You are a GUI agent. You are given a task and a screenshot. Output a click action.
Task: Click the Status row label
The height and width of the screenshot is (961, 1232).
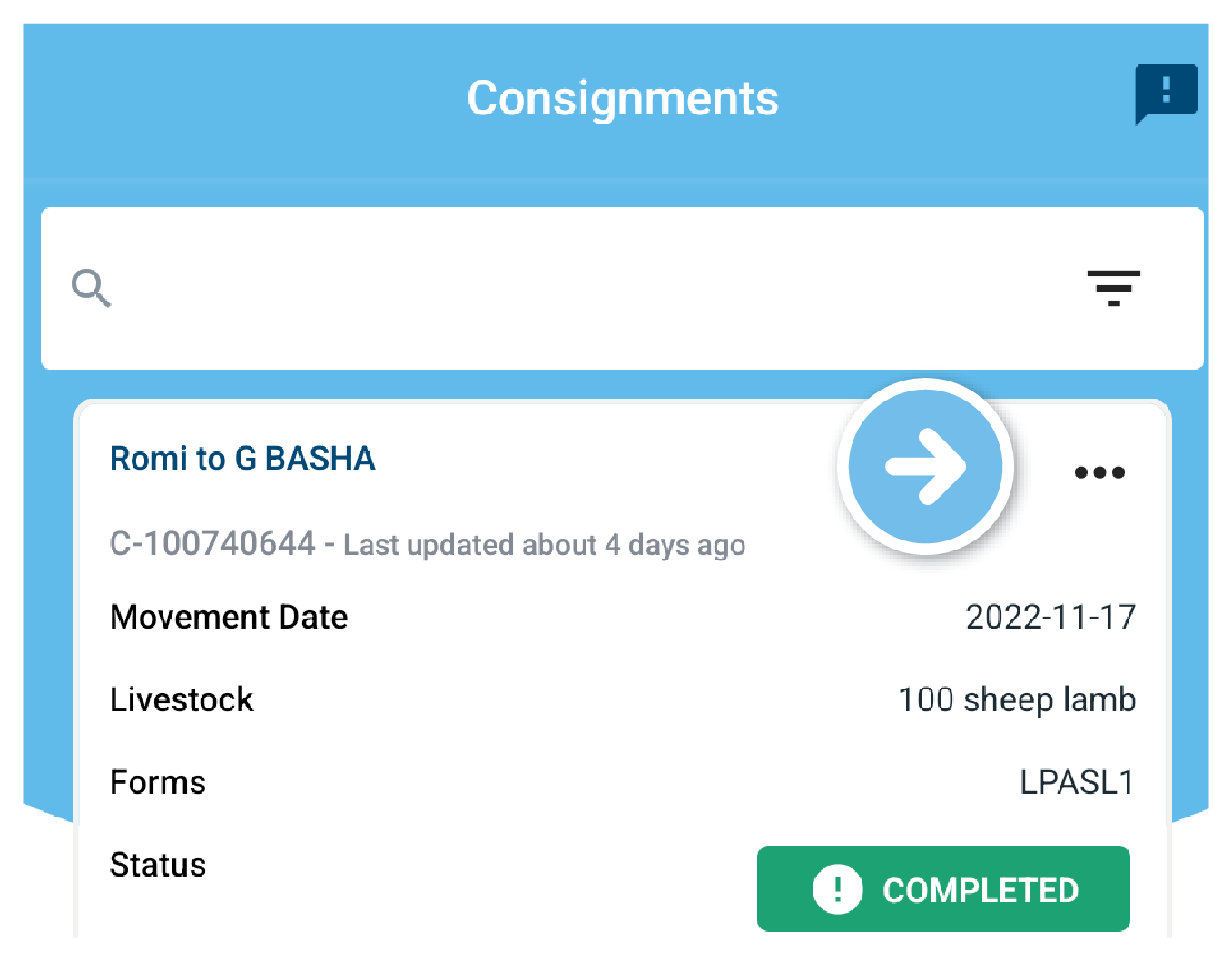[158, 866]
